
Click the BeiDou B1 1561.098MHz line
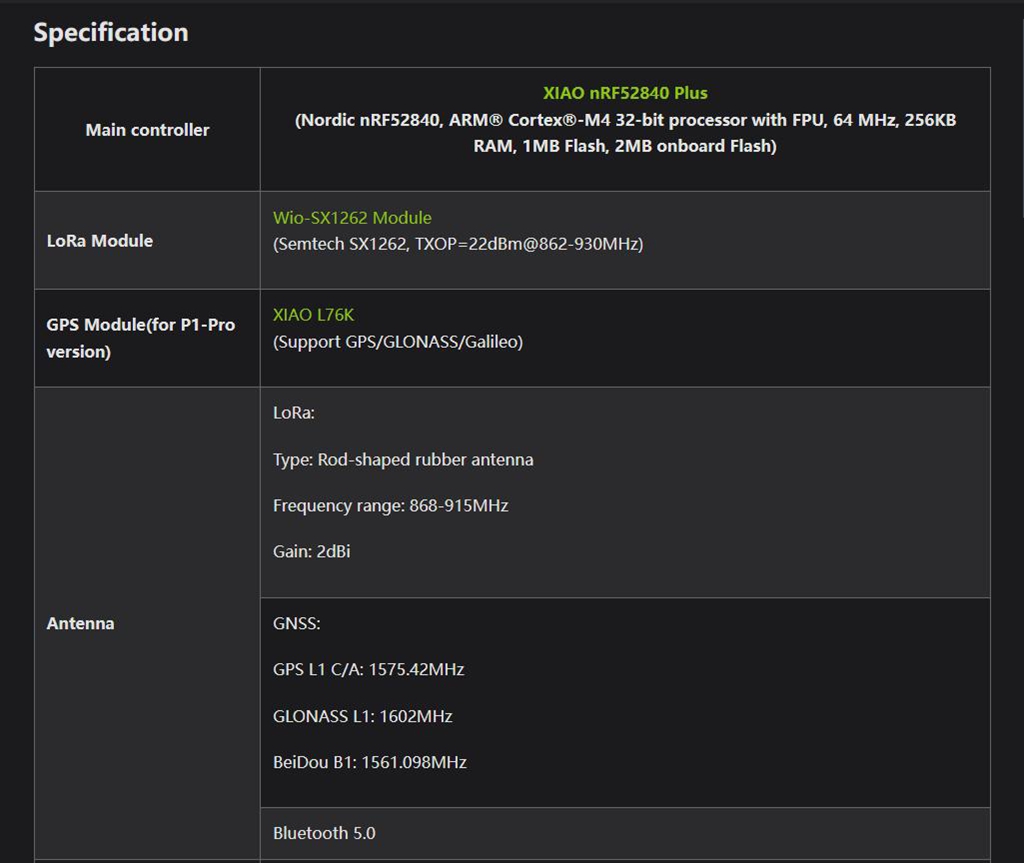(x=370, y=762)
